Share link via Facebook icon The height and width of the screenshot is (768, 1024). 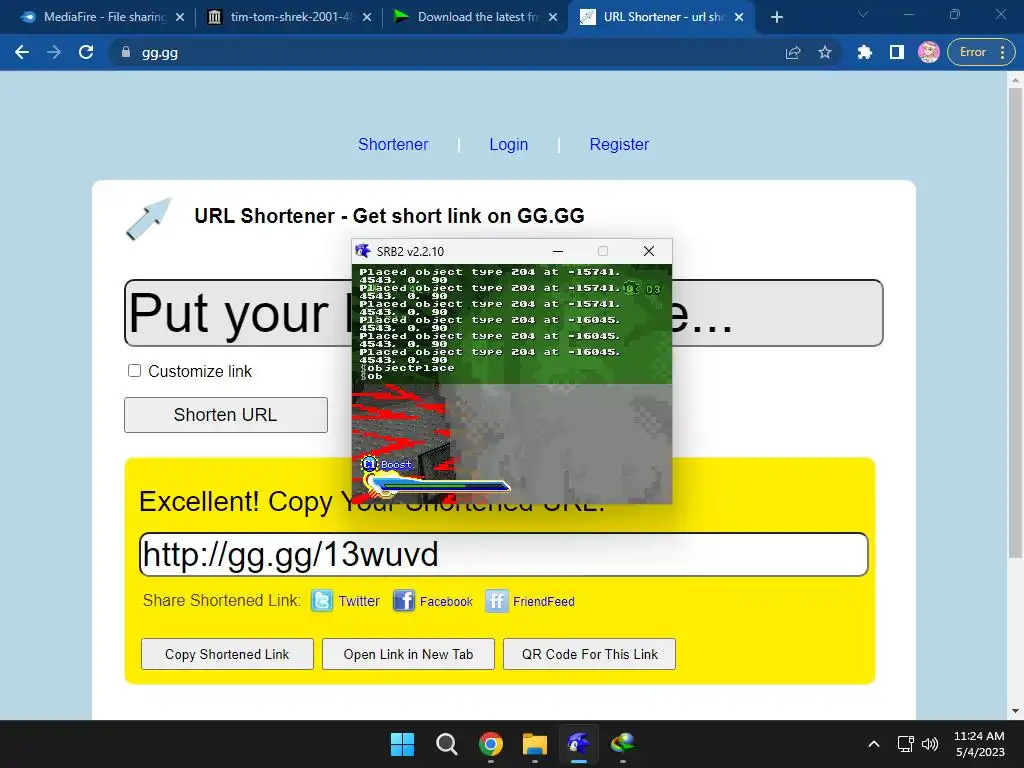pos(404,600)
